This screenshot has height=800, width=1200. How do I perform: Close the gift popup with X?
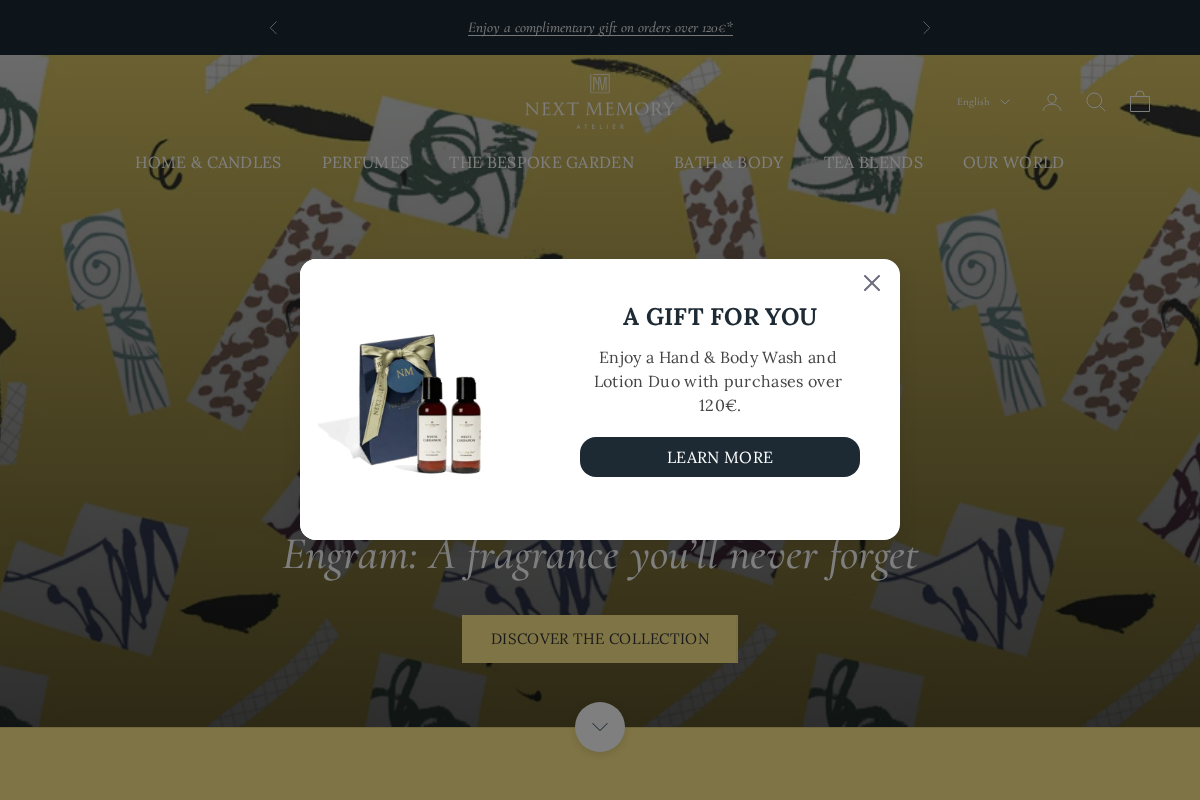pyautogui.click(x=872, y=283)
